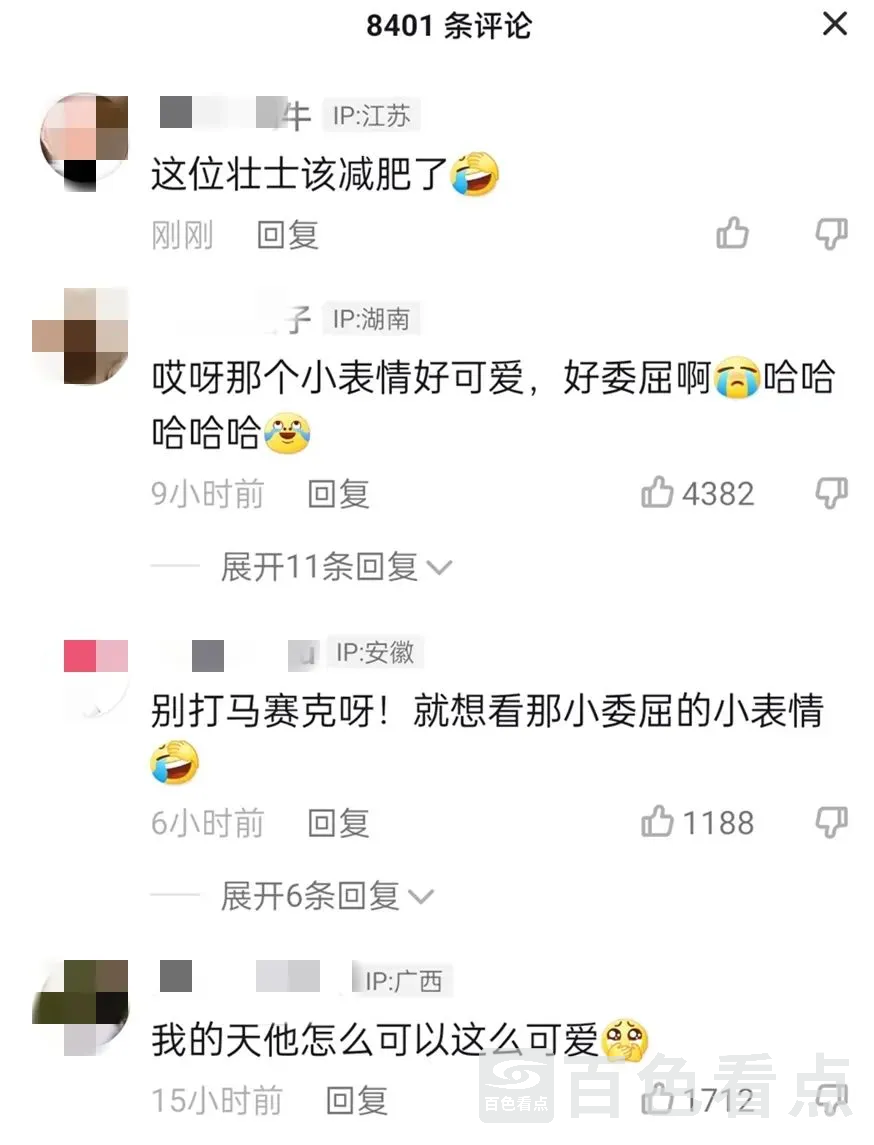This screenshot has width=874, height=1145.
Task: Open the Anhui commenter's avatar
Action: point(96,679)
